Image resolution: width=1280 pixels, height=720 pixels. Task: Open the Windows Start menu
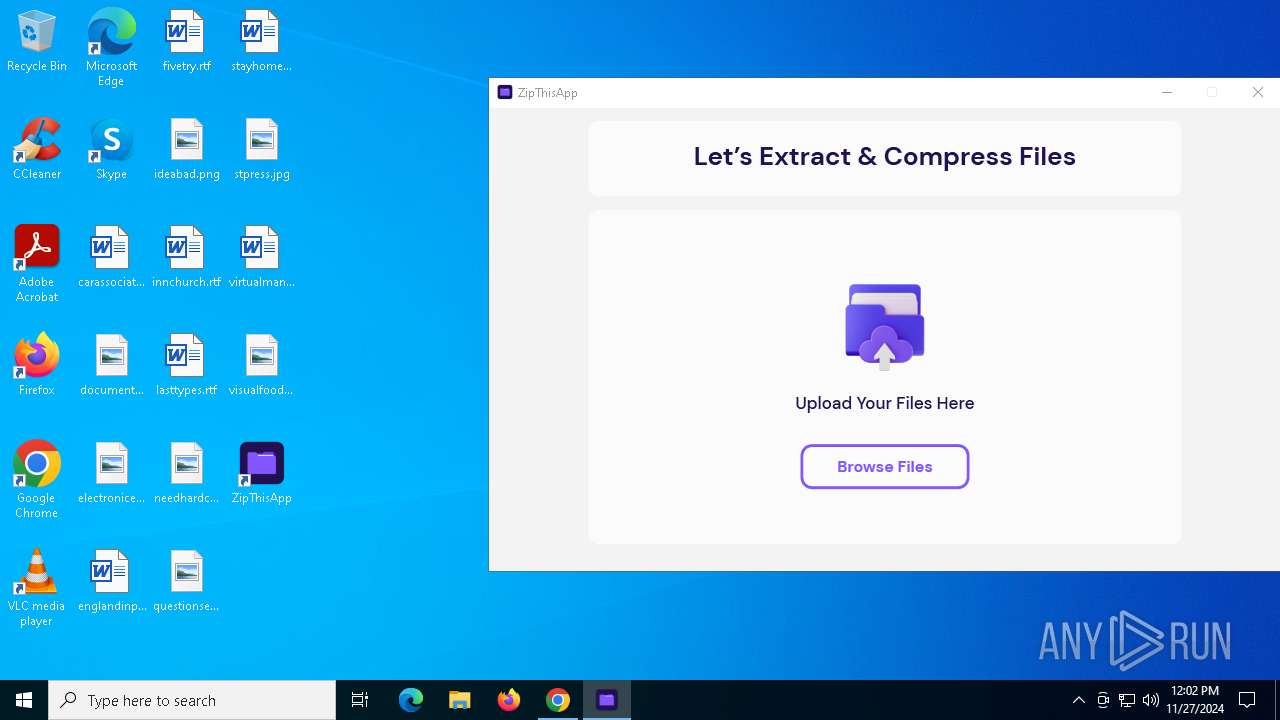pyautogui.click(x=24, y=700)
